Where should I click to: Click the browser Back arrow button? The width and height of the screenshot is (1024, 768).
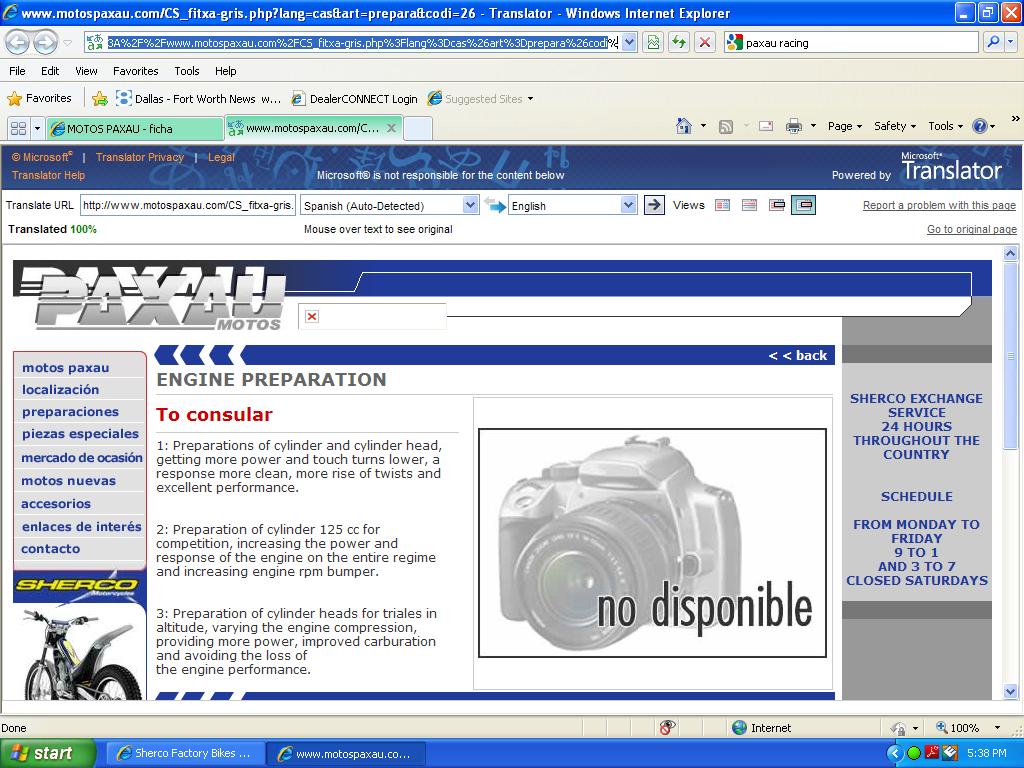point(18,43)
